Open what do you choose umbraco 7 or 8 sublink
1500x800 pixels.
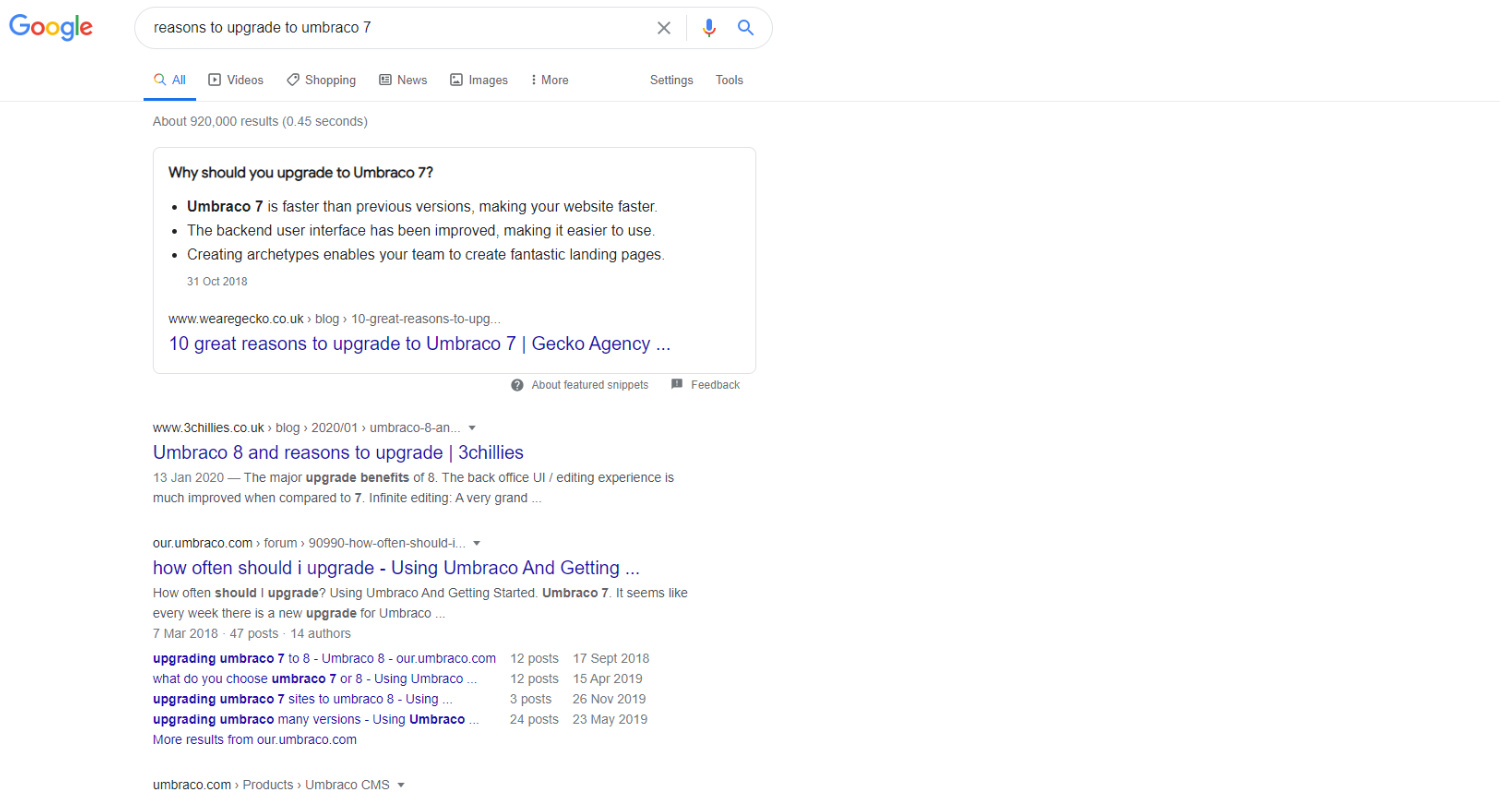point(315,679)
